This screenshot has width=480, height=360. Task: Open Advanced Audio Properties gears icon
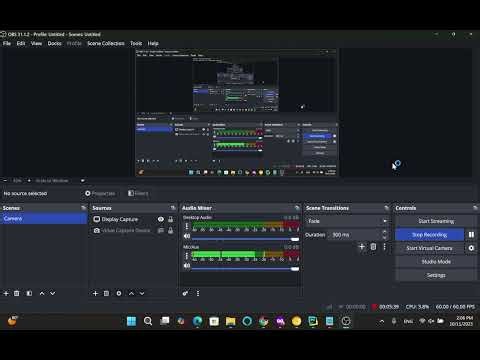tap(185, 293)
